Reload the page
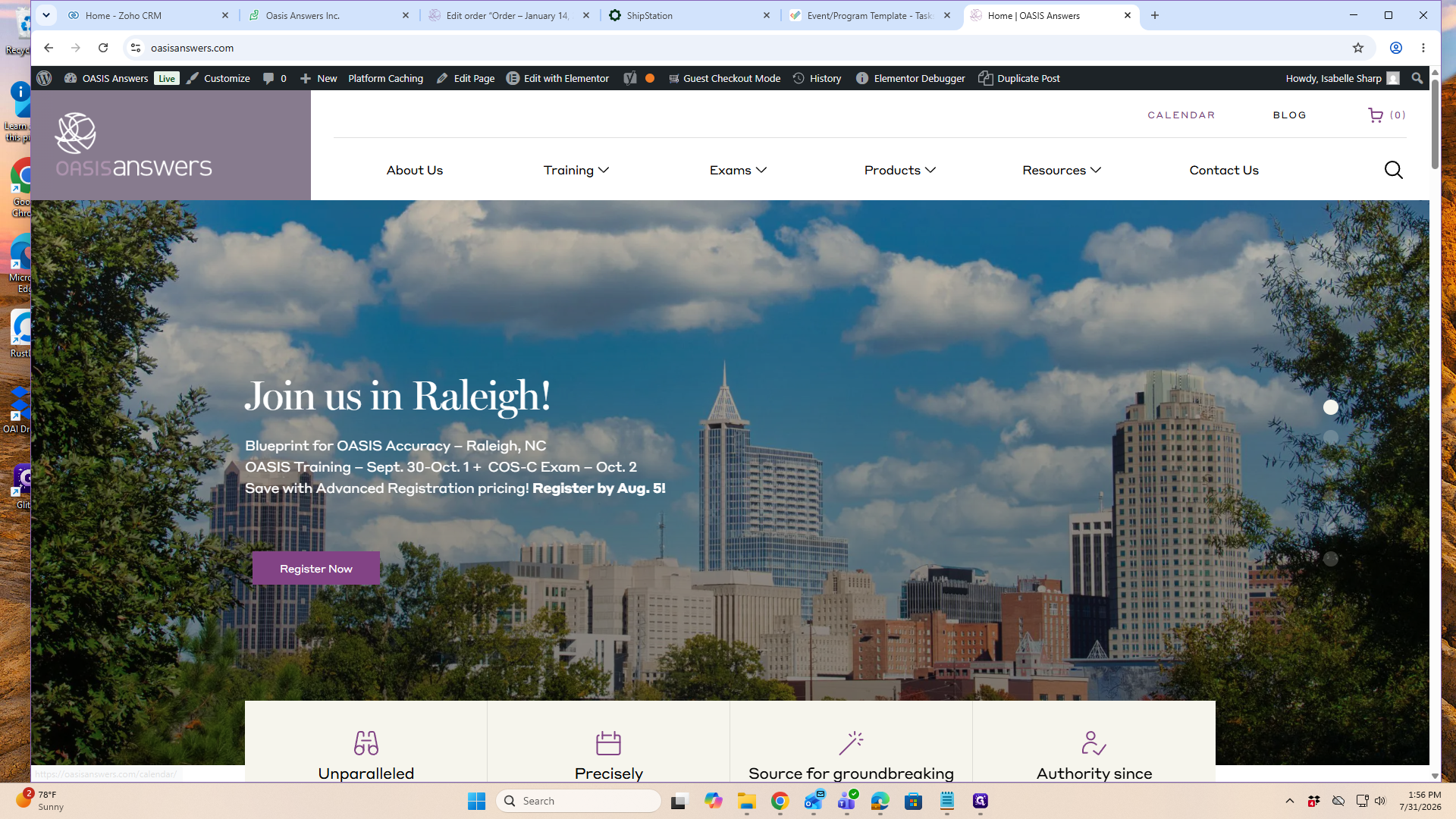Image resolution: width=1456 pixels, height=819 pixels. [103, 48]
